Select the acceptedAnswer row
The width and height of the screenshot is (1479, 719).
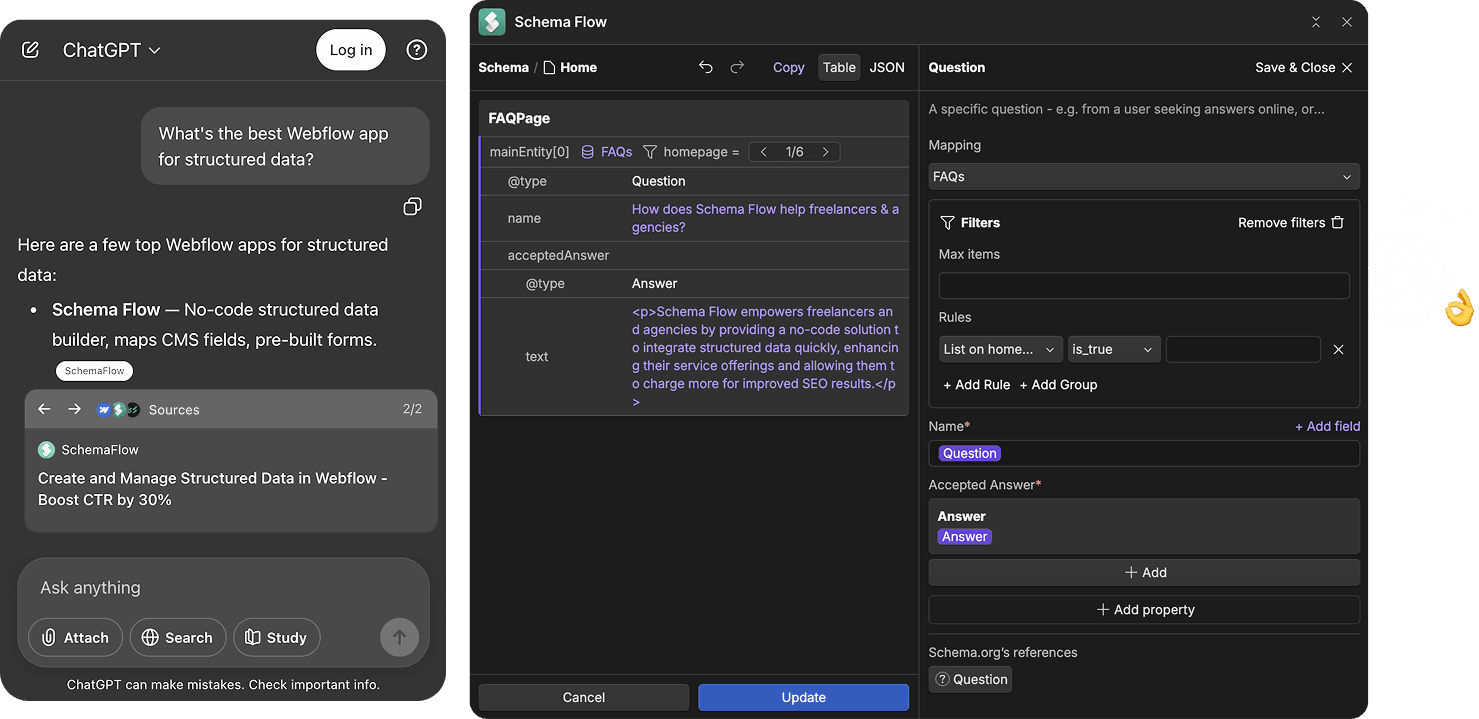point(694,255)
